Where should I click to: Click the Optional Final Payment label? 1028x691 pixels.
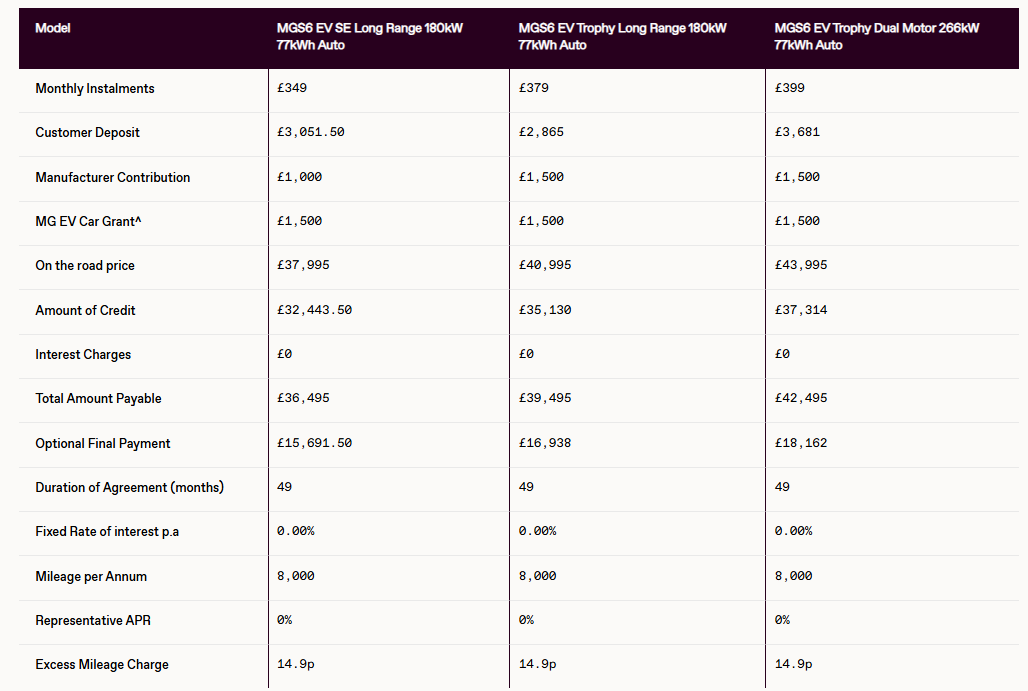[103, 443]
